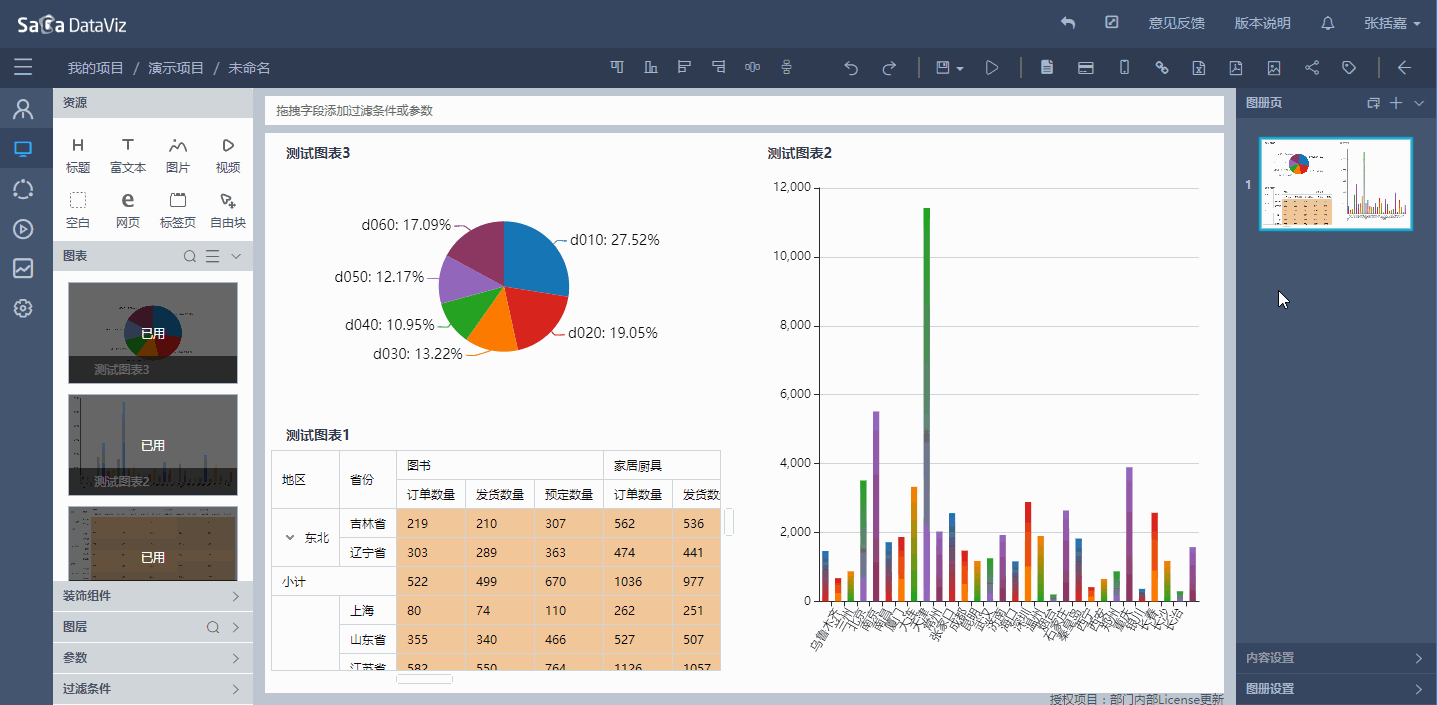Collapse the 东北 region row in table
The image size is (1437, 705).
pyautogui.click(x=290, y=538)
